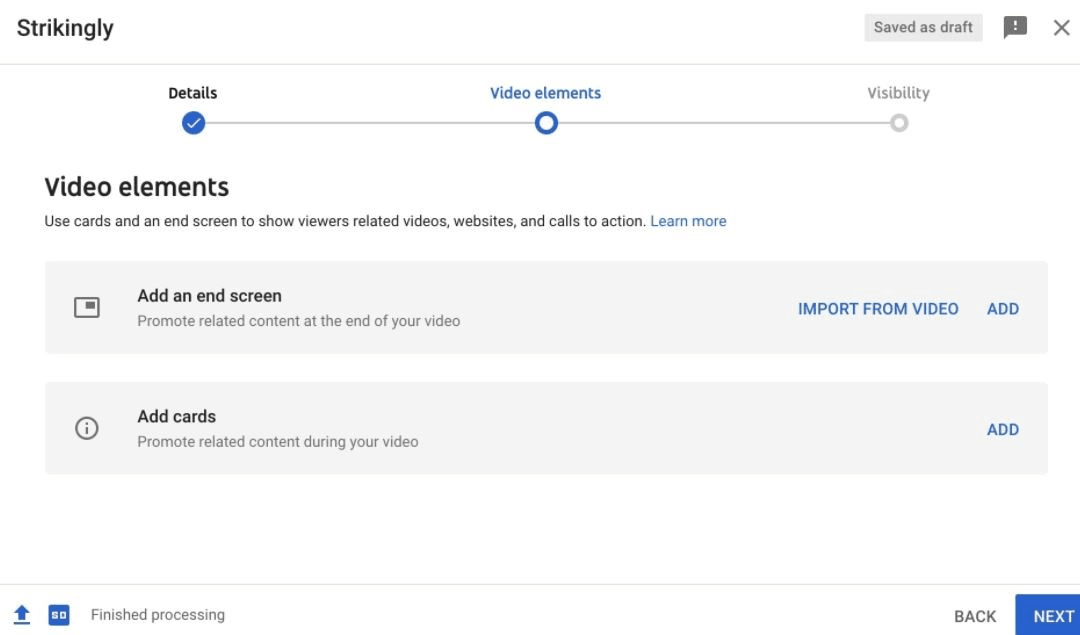Click the Visibility step circle

tap(898, 122)
